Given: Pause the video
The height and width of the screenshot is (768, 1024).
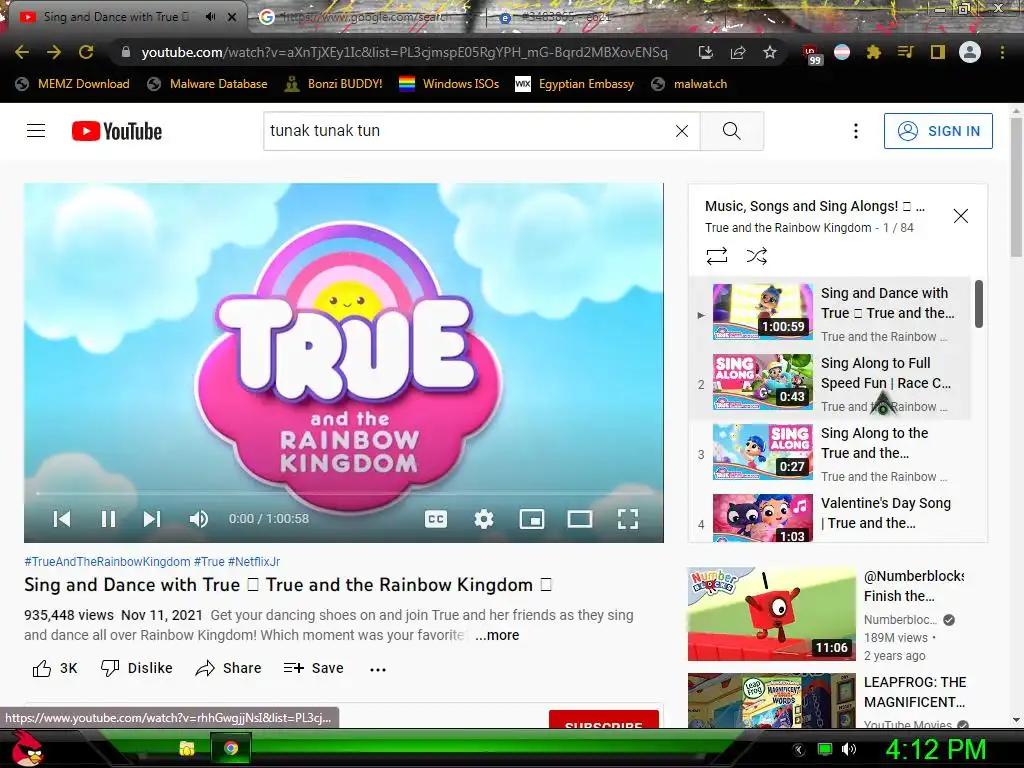Looking at the screenshot, I should [108, 519].
